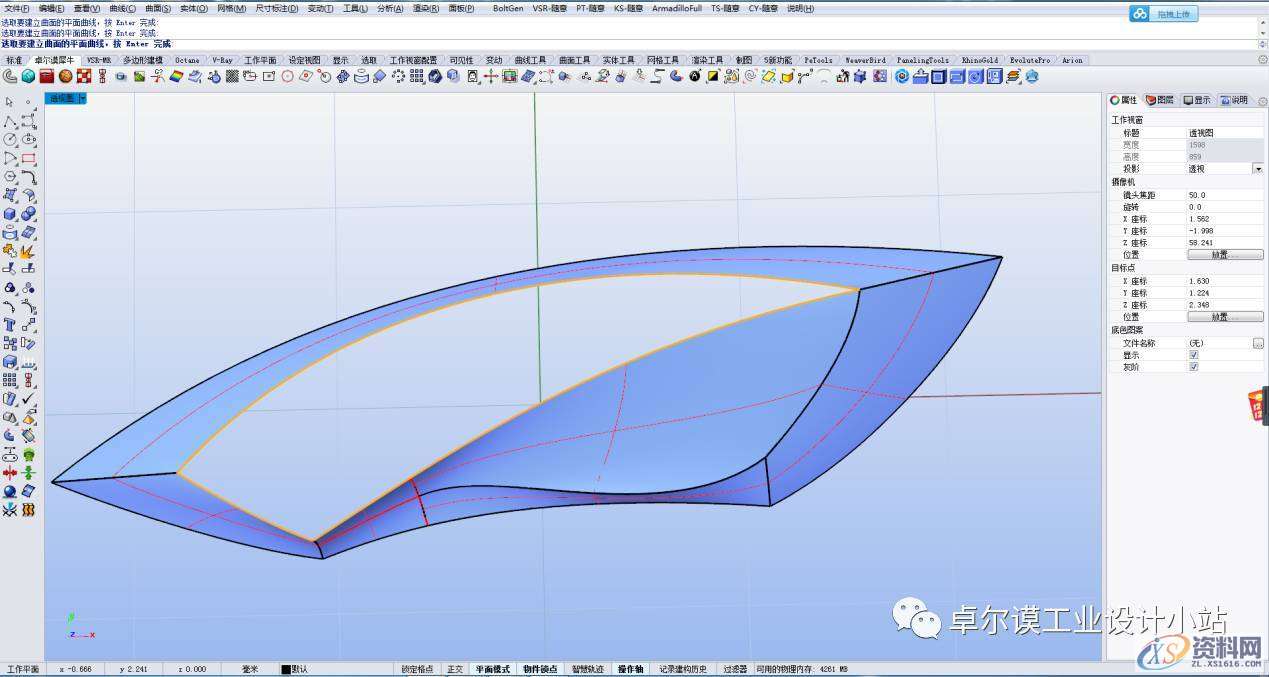
Task: Toggle the 显示 checkbox under 底色图案
Action: 1193,355
